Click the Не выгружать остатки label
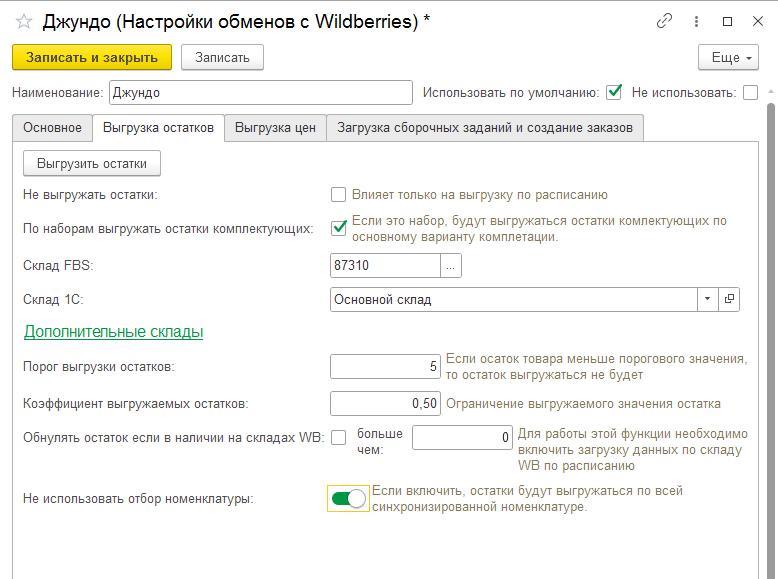This screenshot has width=778, height=579. click(90, 195)
